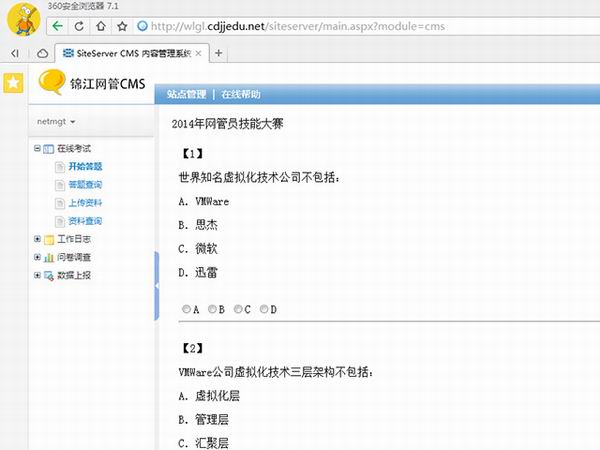Open the 答题查询 link in sidebar

pyautogui.click(x=85, y=185)
